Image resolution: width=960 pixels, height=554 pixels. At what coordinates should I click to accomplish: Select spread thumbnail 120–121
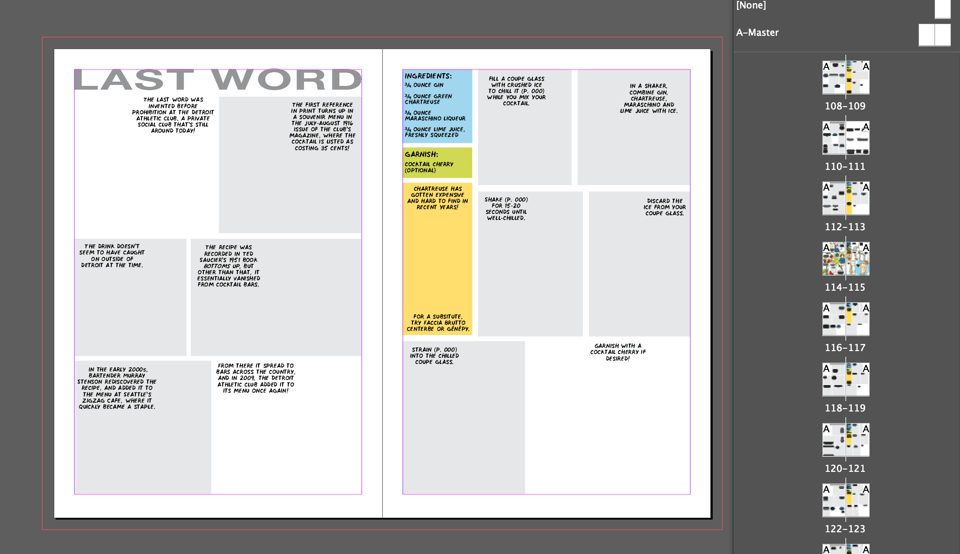pyautogui.click(x=846, y=440)
